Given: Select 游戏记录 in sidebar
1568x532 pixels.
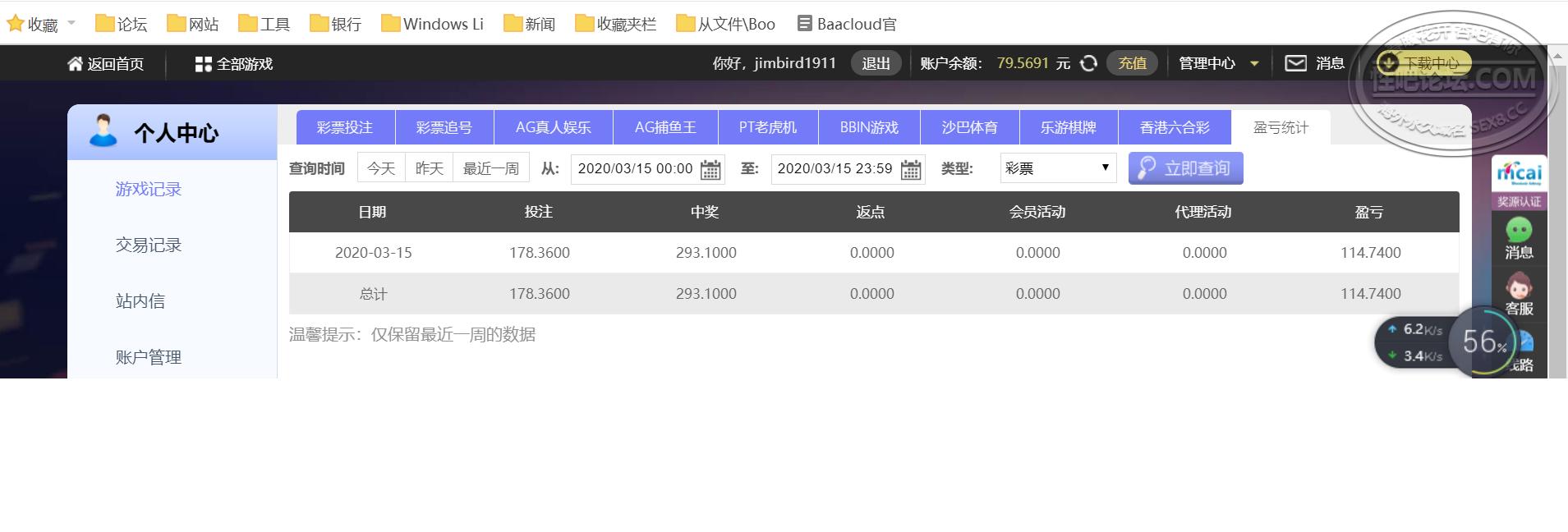Looking at the screenshot, I should 149,189.
